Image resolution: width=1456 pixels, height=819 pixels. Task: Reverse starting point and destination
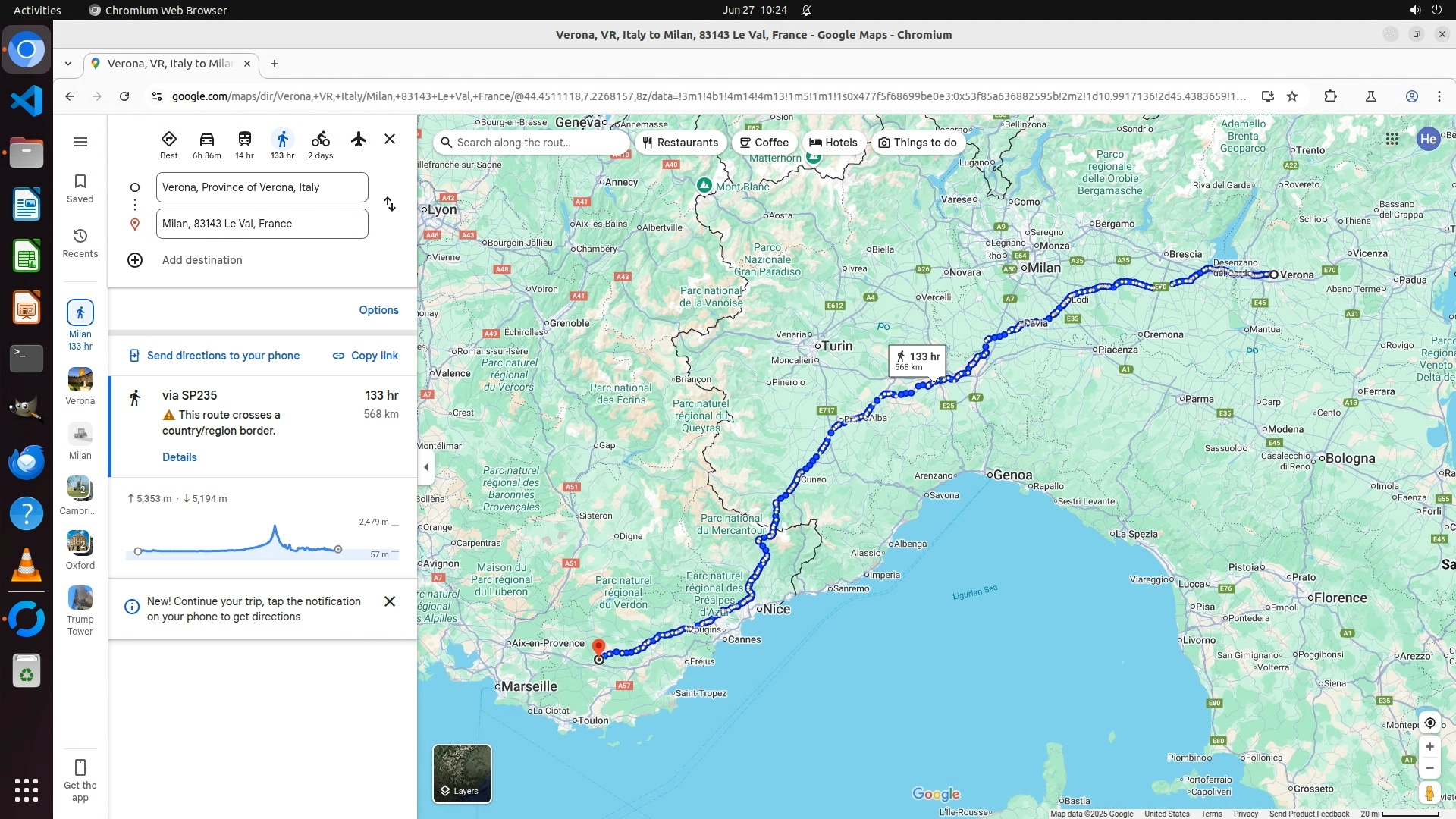[x=389, y=205]
